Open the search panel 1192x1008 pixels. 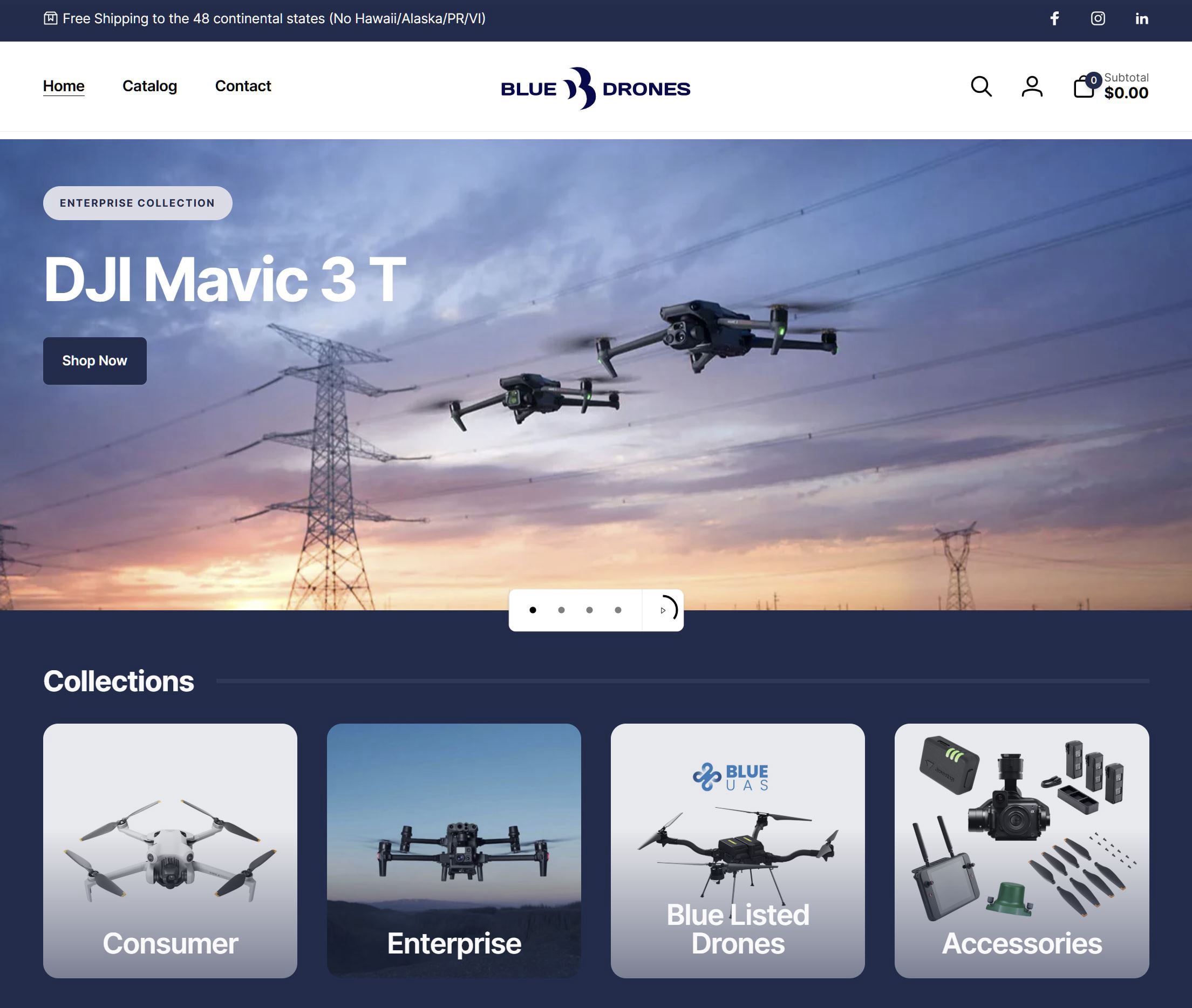tap(981, 87)
